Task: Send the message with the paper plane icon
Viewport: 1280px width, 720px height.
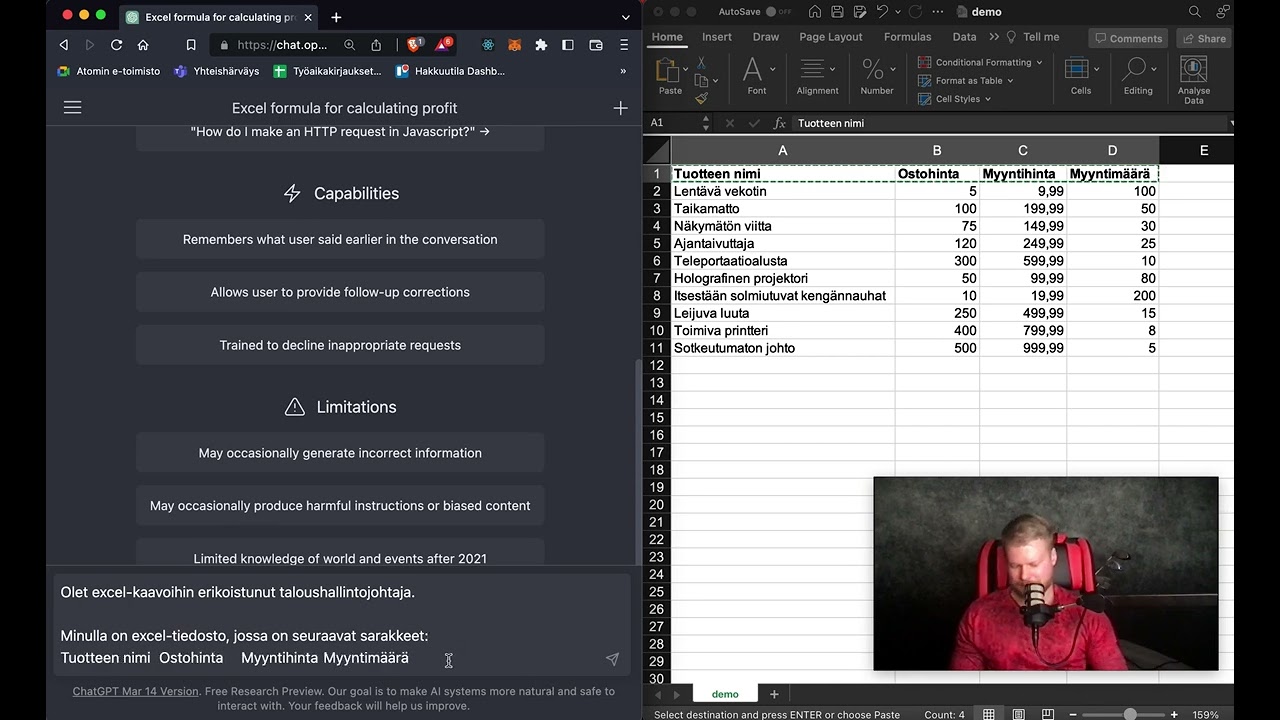Action: tap(612, 659)
